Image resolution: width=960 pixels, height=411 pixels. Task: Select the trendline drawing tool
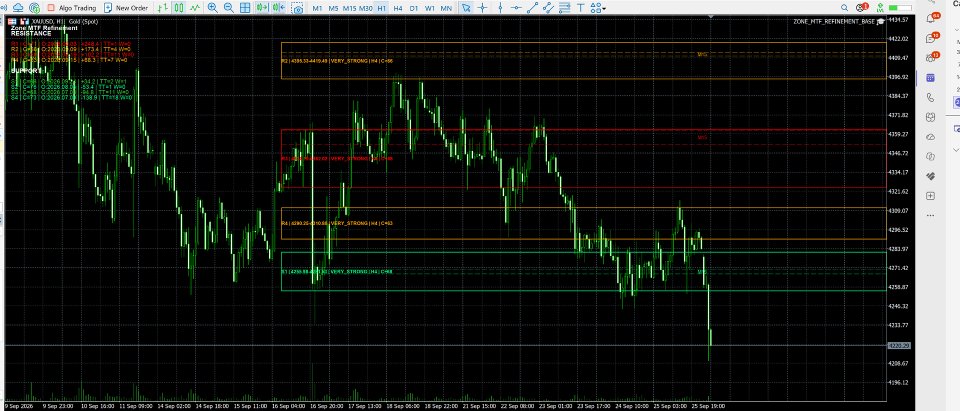pyautogui.click(x=533, y=8)
